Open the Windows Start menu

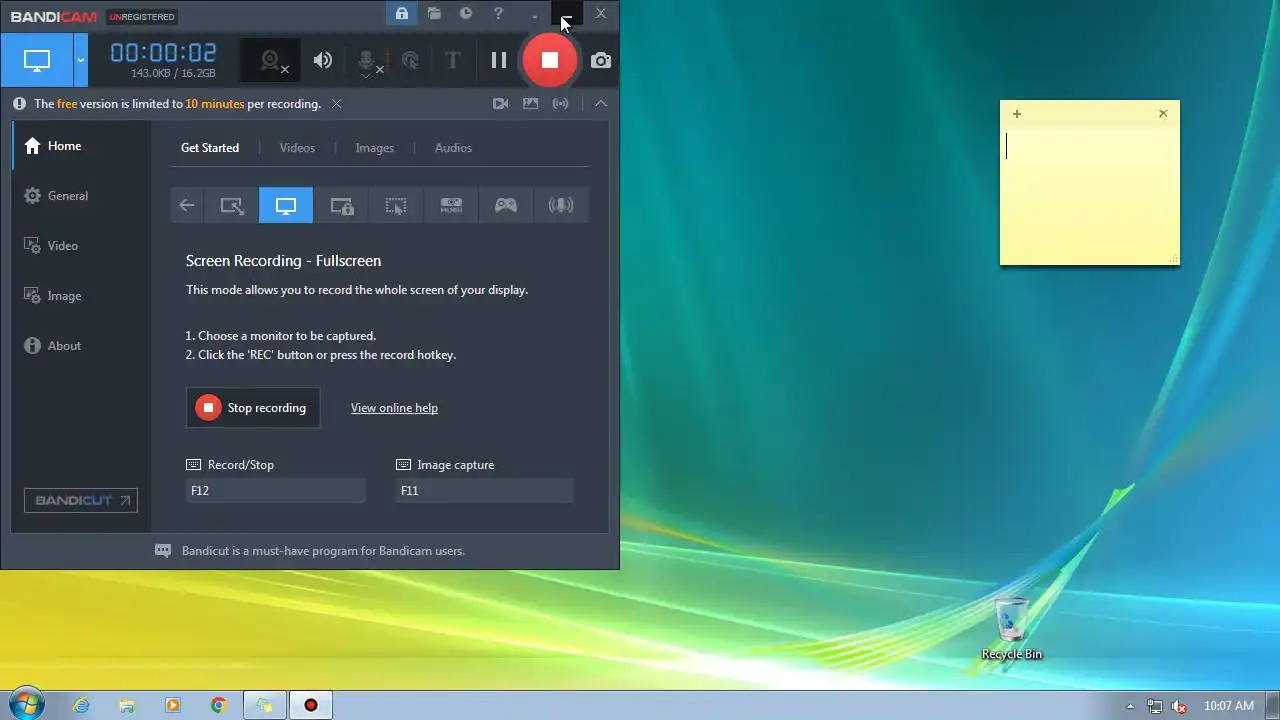tap(26, 704)
